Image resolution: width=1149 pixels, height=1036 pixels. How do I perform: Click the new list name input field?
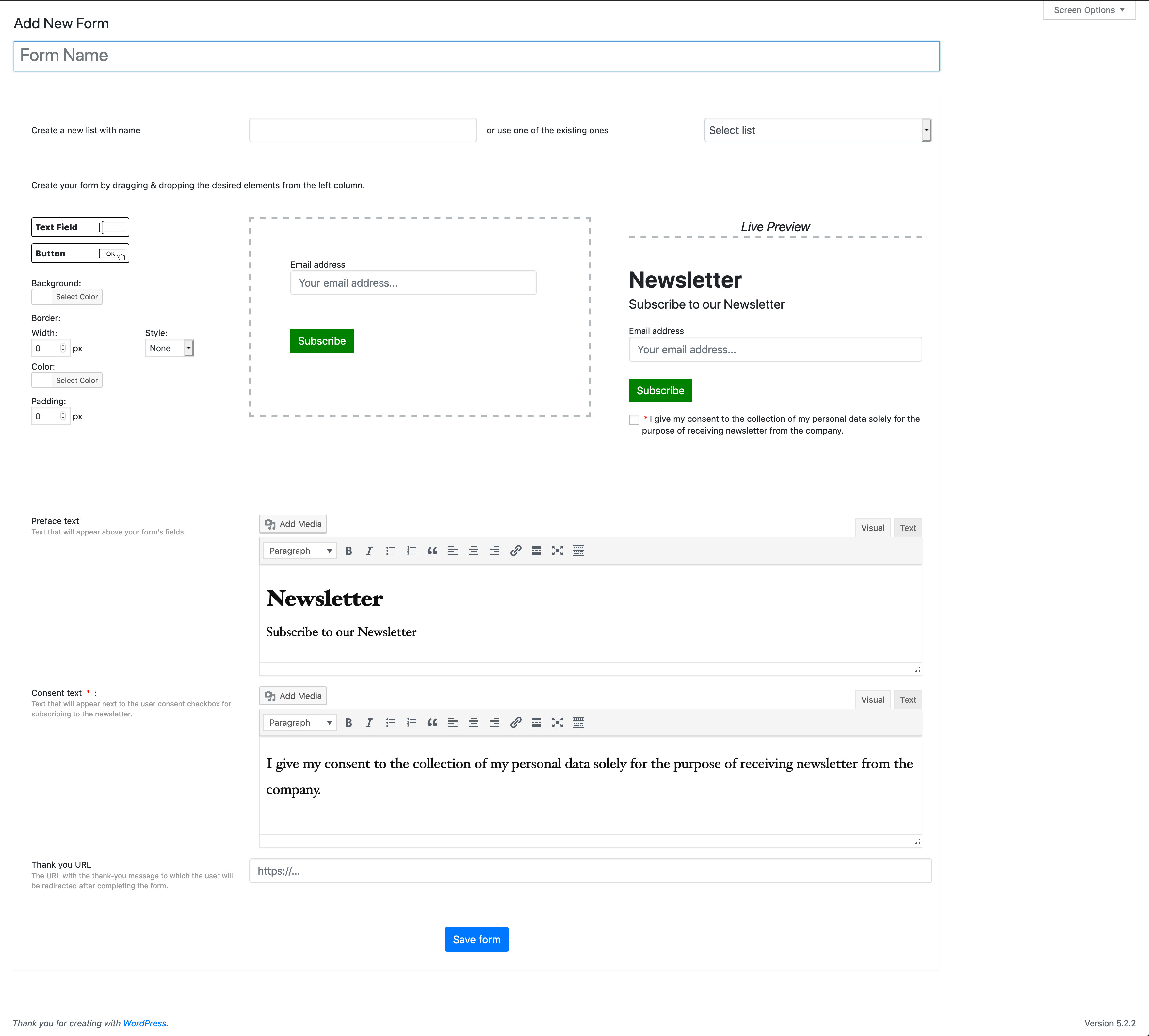pos(363,130)
